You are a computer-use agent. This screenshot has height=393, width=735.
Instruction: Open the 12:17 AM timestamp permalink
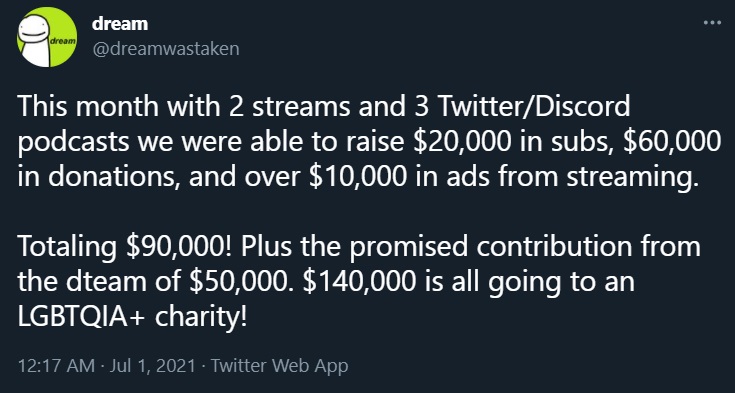coord(56,365)
